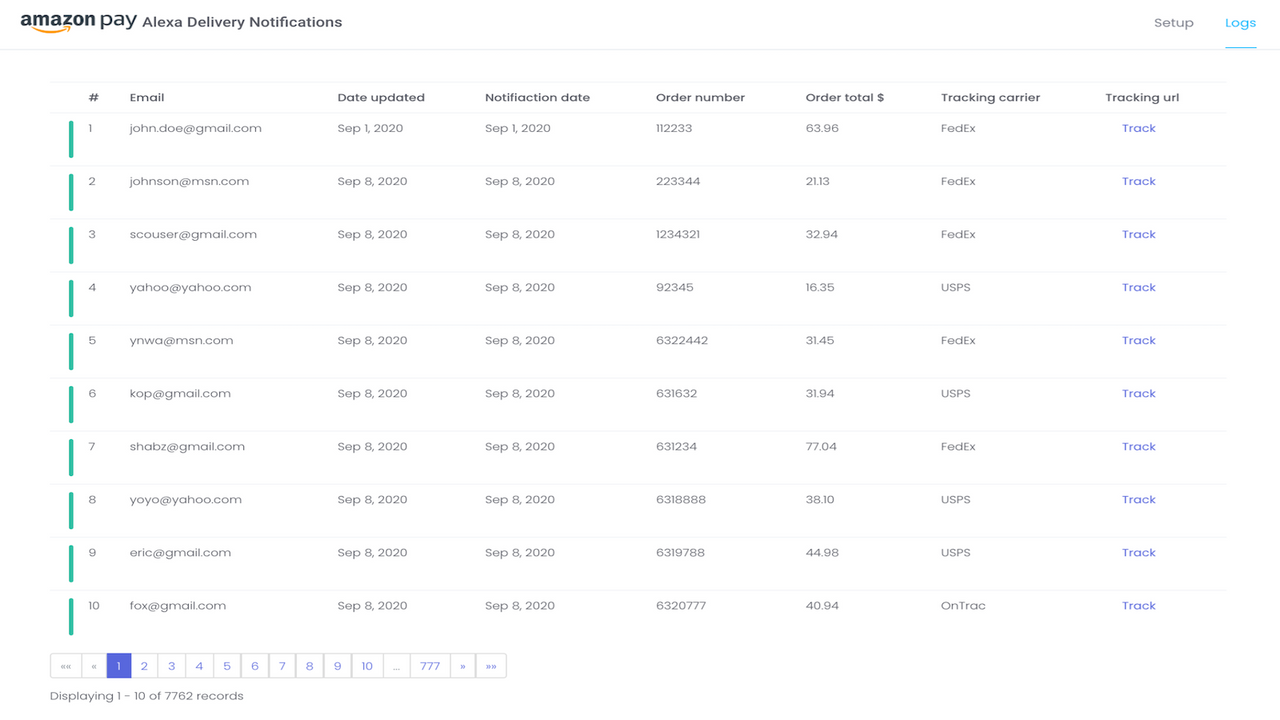1280x720 pixels.
Task: Click order total 44.98
Action: coord(822,552)
